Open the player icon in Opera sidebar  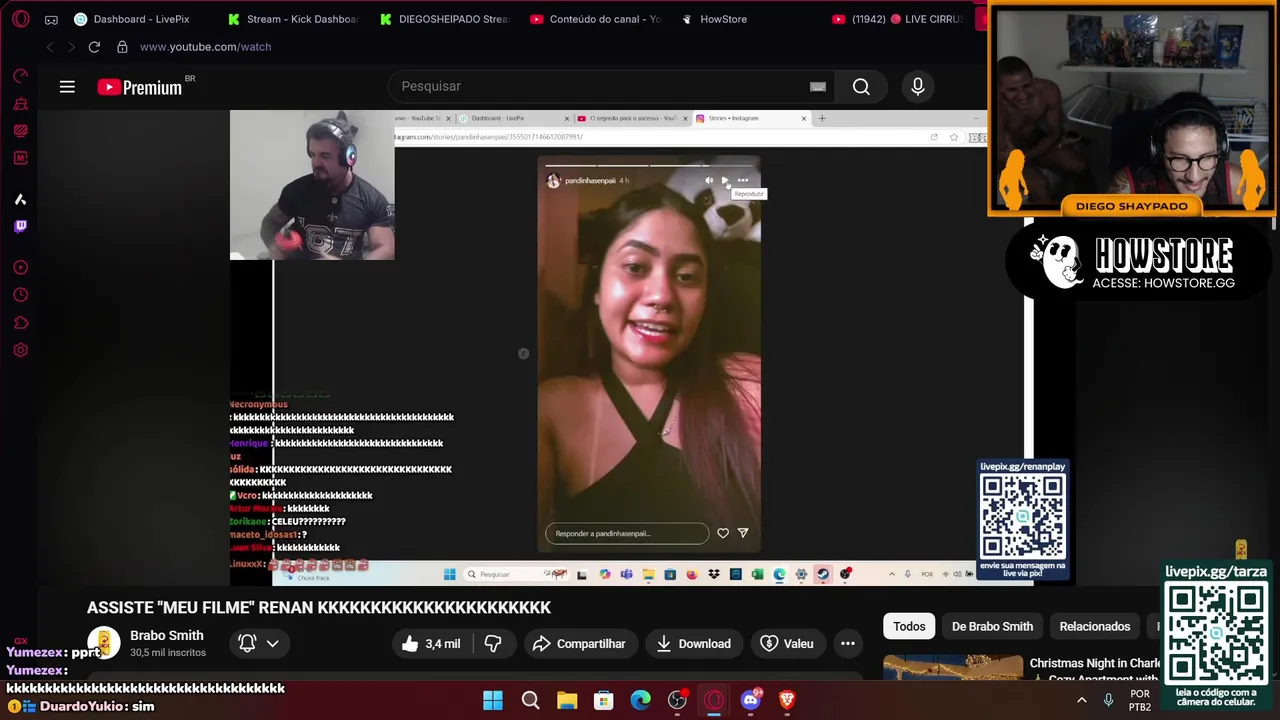coord(20,268)
